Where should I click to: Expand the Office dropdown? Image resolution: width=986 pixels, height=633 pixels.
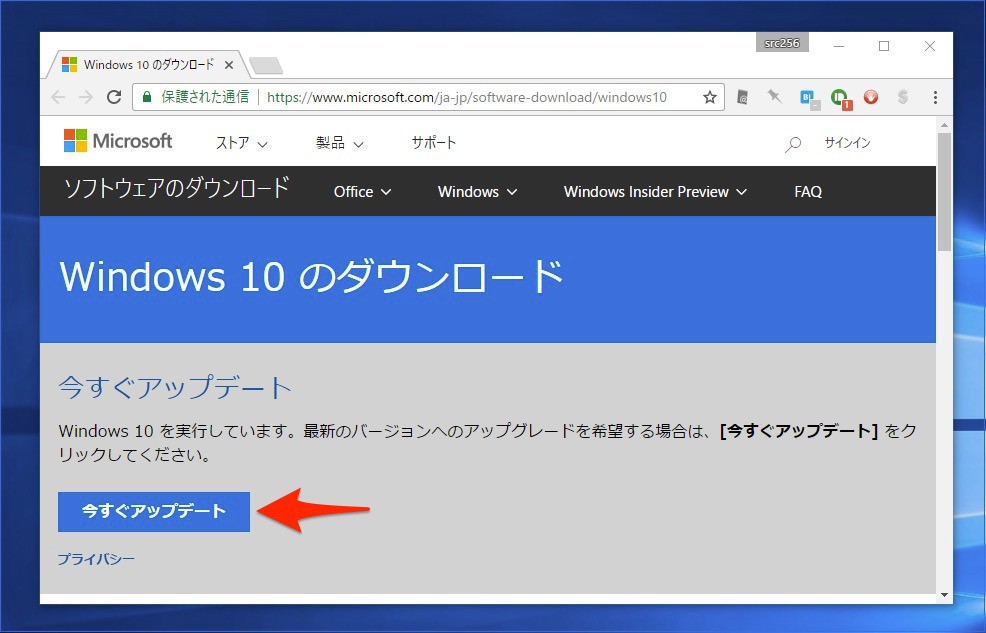click(362, 192)
